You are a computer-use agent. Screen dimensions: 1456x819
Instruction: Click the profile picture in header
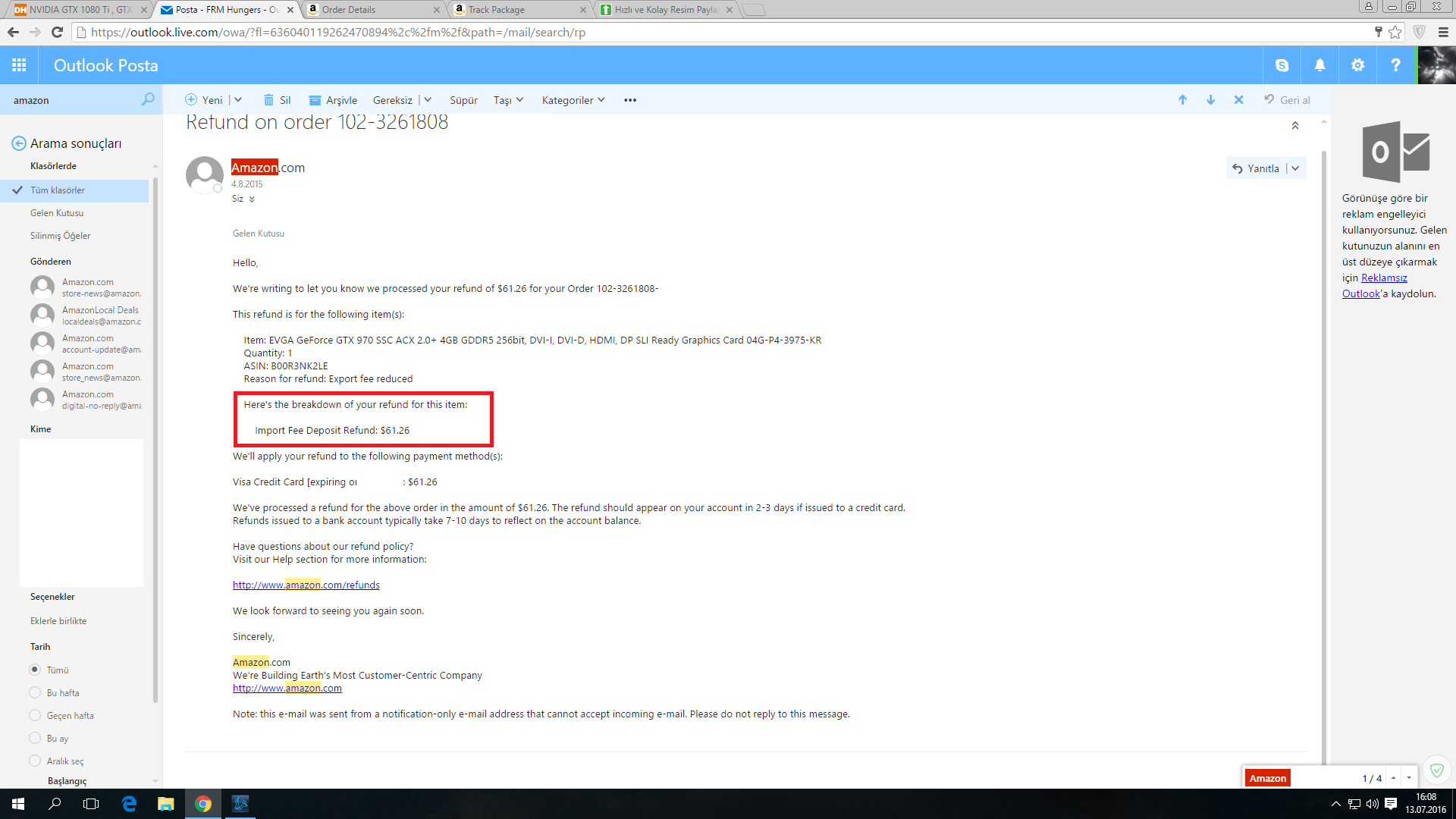(1436, 65)
